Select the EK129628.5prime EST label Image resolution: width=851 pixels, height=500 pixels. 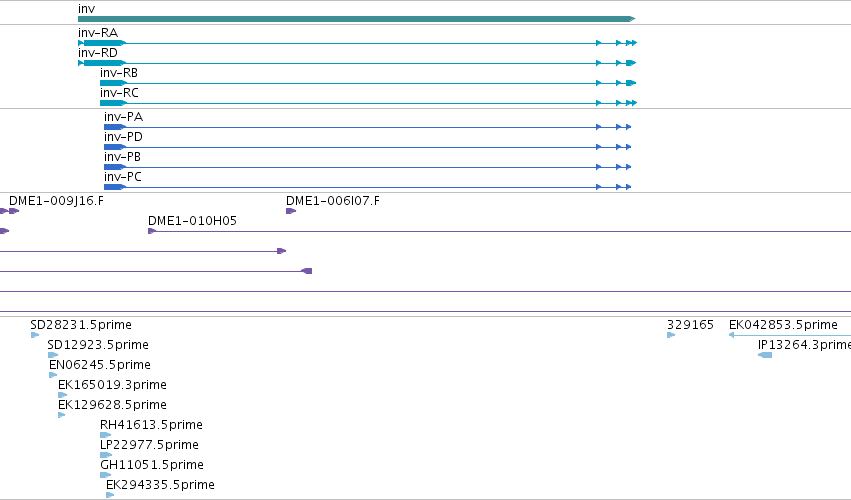[112, 405]
